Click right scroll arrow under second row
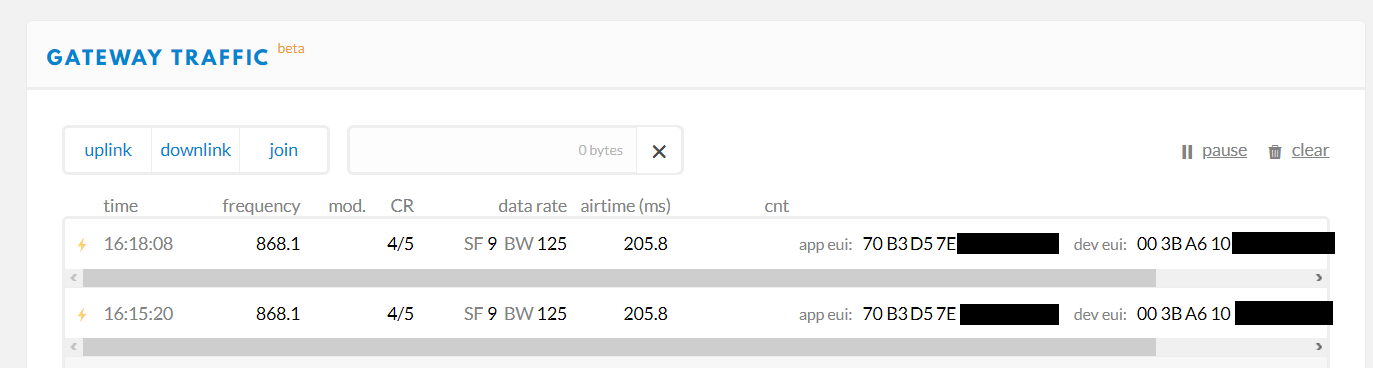This screenshot has width=1373, height=368. (x=1319, y=347)
